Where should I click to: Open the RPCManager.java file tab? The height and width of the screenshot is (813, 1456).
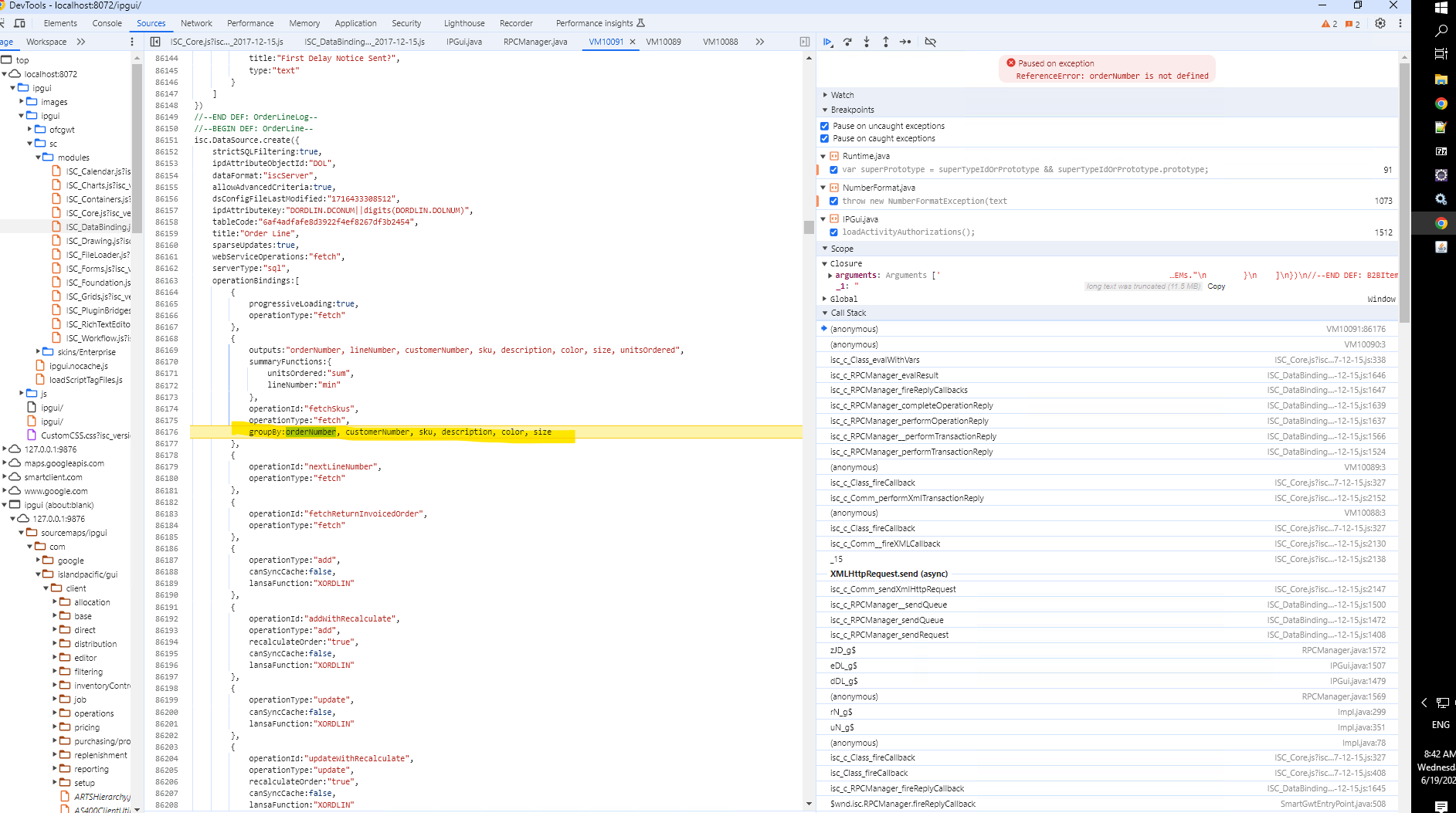point(535,42)
